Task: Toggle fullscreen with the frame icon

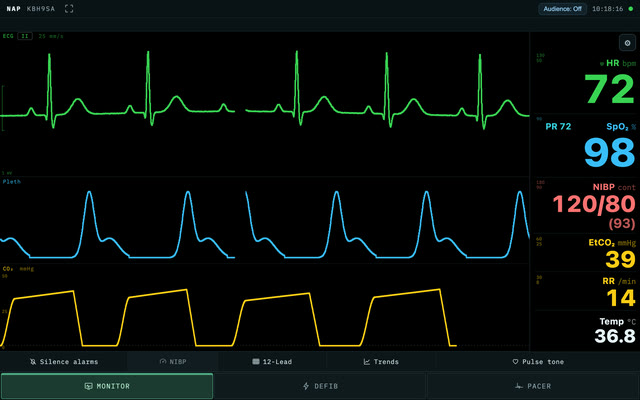Action: point(69,9)
